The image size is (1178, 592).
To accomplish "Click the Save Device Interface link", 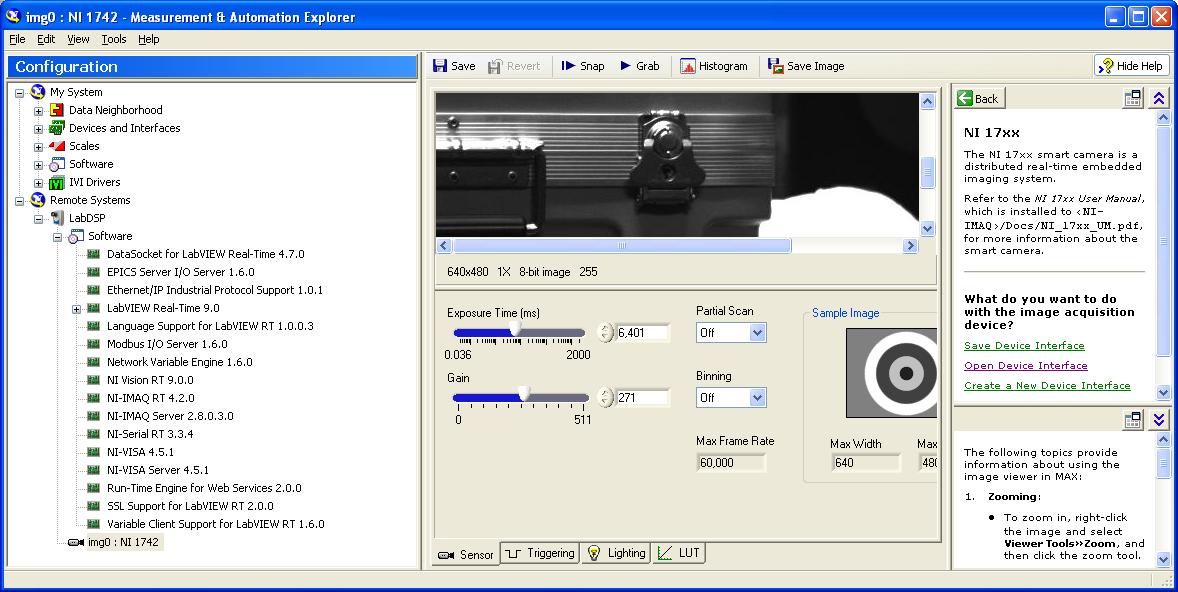I will tap(1024, 346).
